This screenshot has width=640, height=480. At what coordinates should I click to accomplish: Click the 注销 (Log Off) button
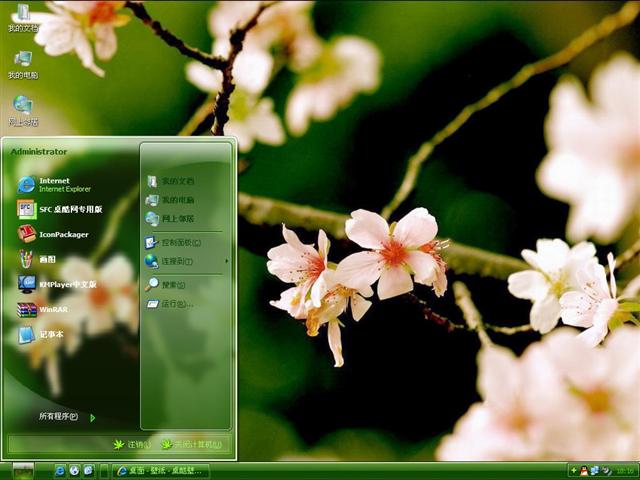click(131, 444)
